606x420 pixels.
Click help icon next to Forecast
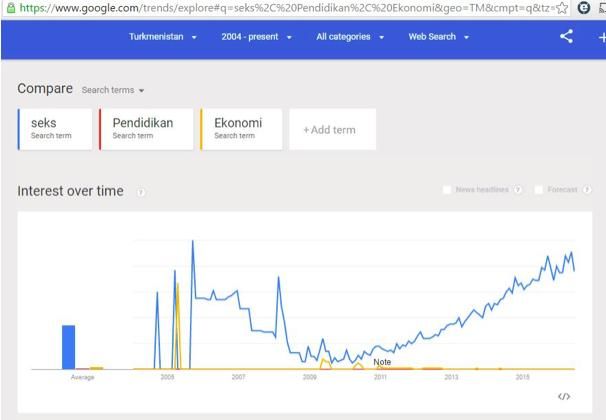point(587,190)
